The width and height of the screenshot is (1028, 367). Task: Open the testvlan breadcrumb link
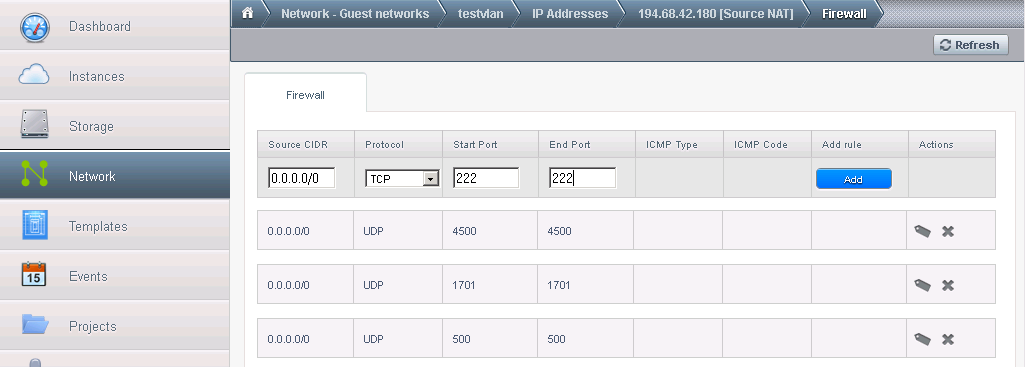481,14
